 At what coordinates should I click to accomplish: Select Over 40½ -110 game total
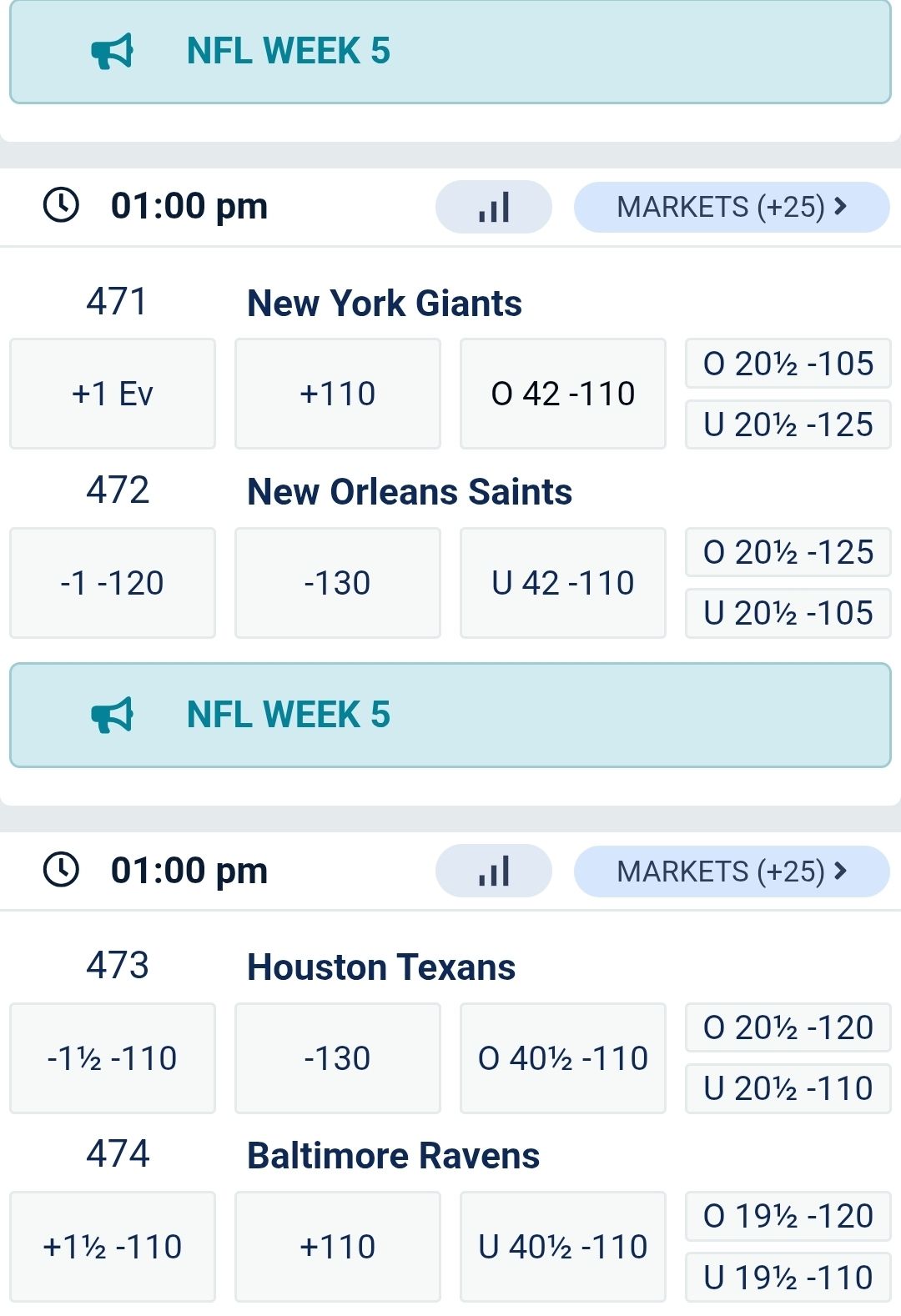[562, 1058]
